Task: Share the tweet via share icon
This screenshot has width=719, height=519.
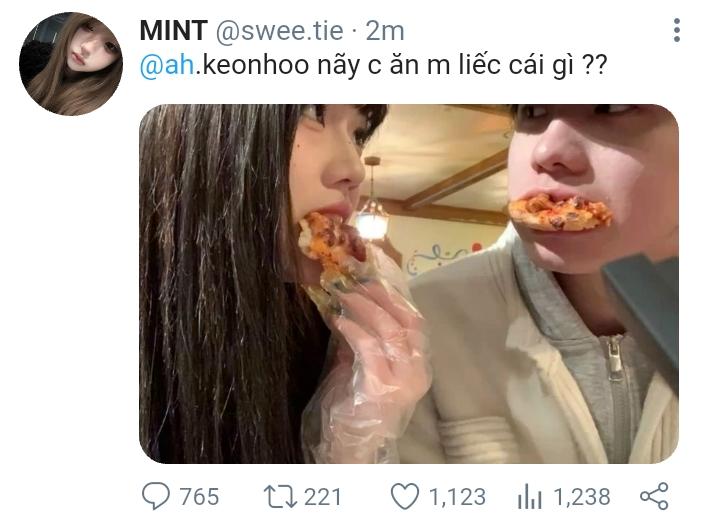Action: pyautogui.click(x=654, y=496)
